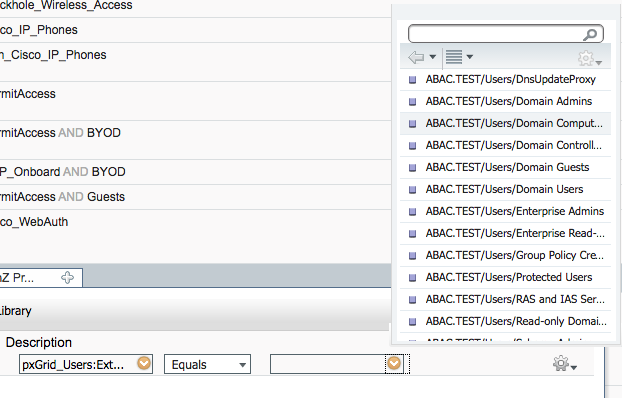Open the orange value selector arrow
Screen dimensions: 622x398
(394, 363)
